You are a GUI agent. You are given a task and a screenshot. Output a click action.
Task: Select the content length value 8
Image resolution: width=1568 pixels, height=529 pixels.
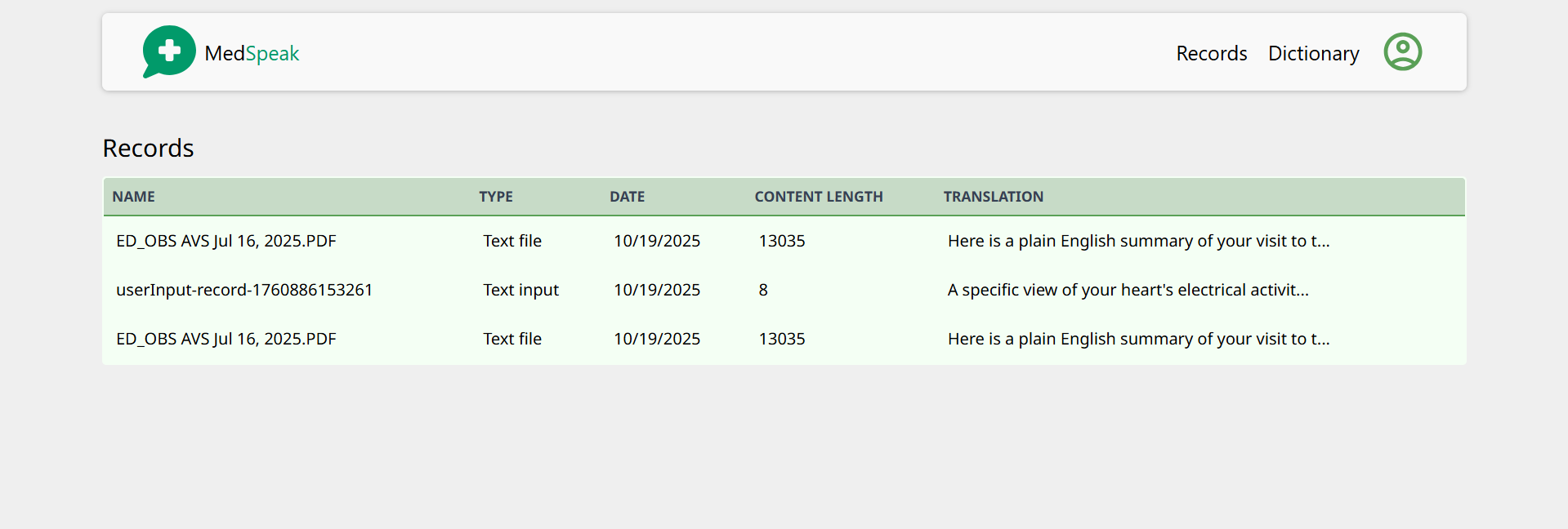point(763,290)
